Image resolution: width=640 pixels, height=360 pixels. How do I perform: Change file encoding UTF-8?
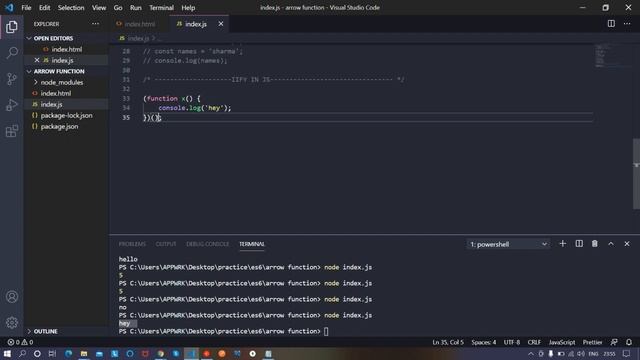[x=512, y=342]
